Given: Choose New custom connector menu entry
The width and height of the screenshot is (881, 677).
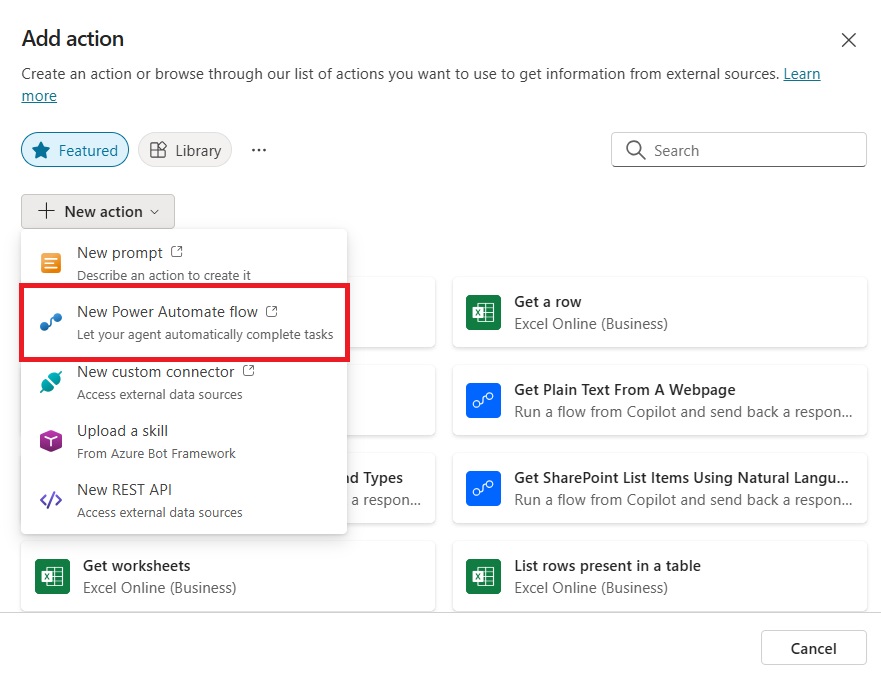Looking at the screenshot, I should (184, 383).
